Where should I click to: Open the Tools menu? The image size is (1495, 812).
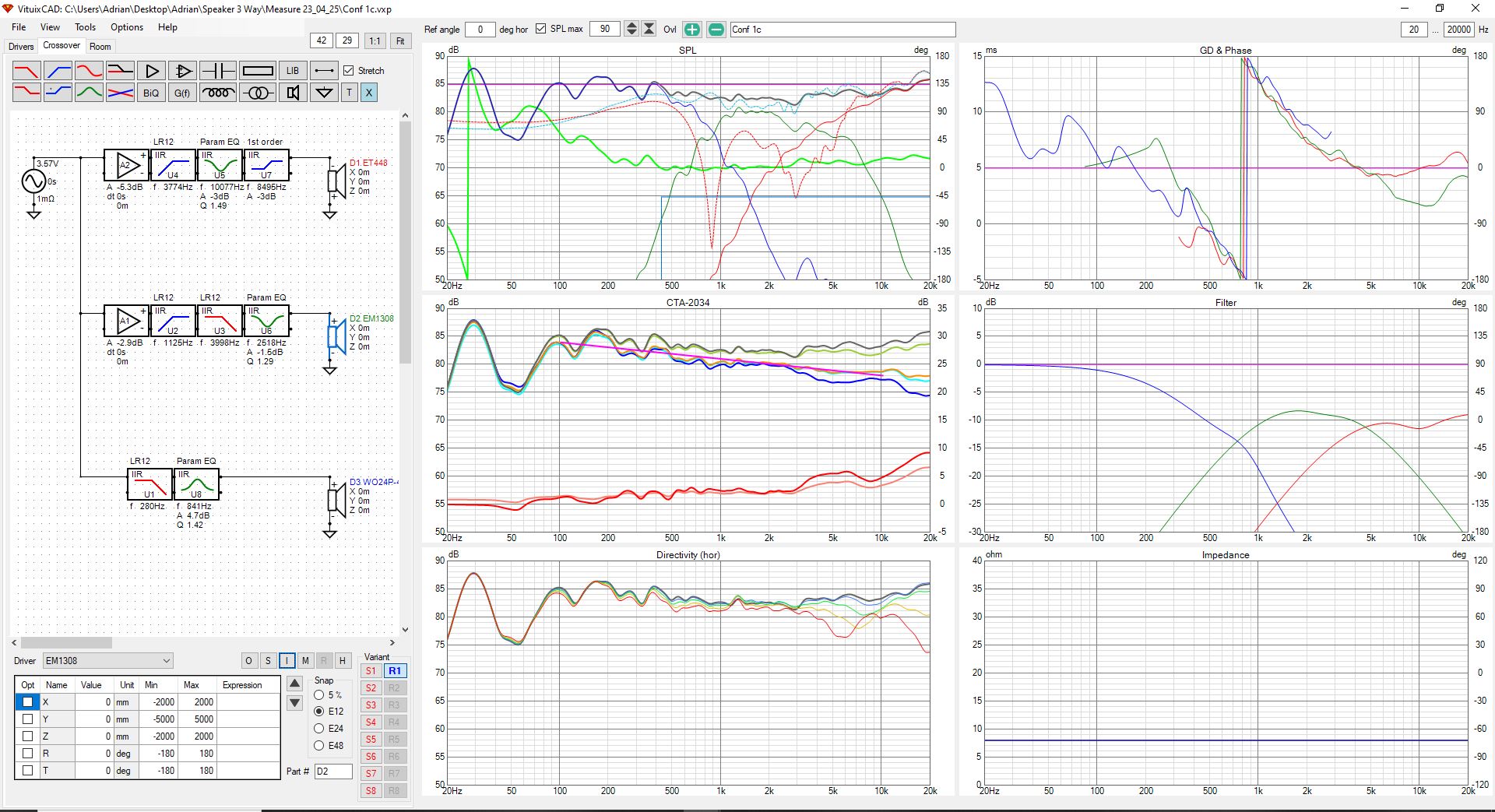tap(86, 27)
